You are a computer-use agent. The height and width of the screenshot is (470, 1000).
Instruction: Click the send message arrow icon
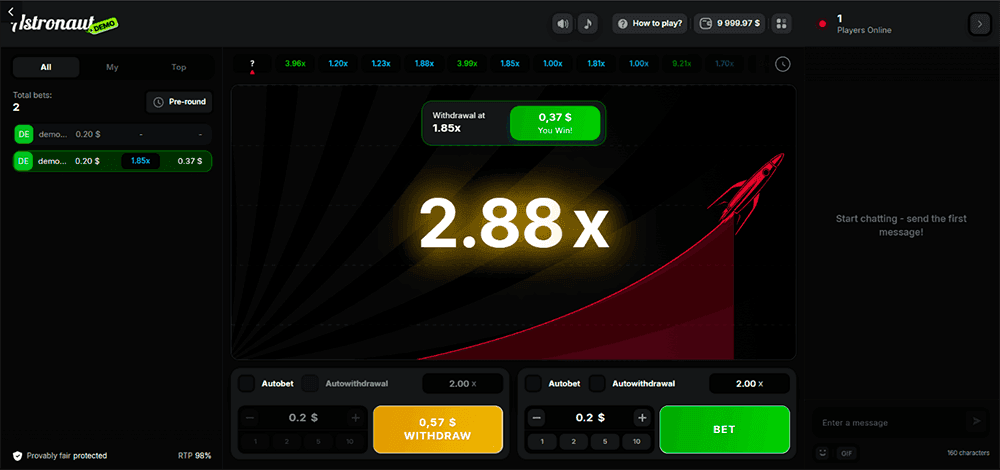[x=976, y=422]
